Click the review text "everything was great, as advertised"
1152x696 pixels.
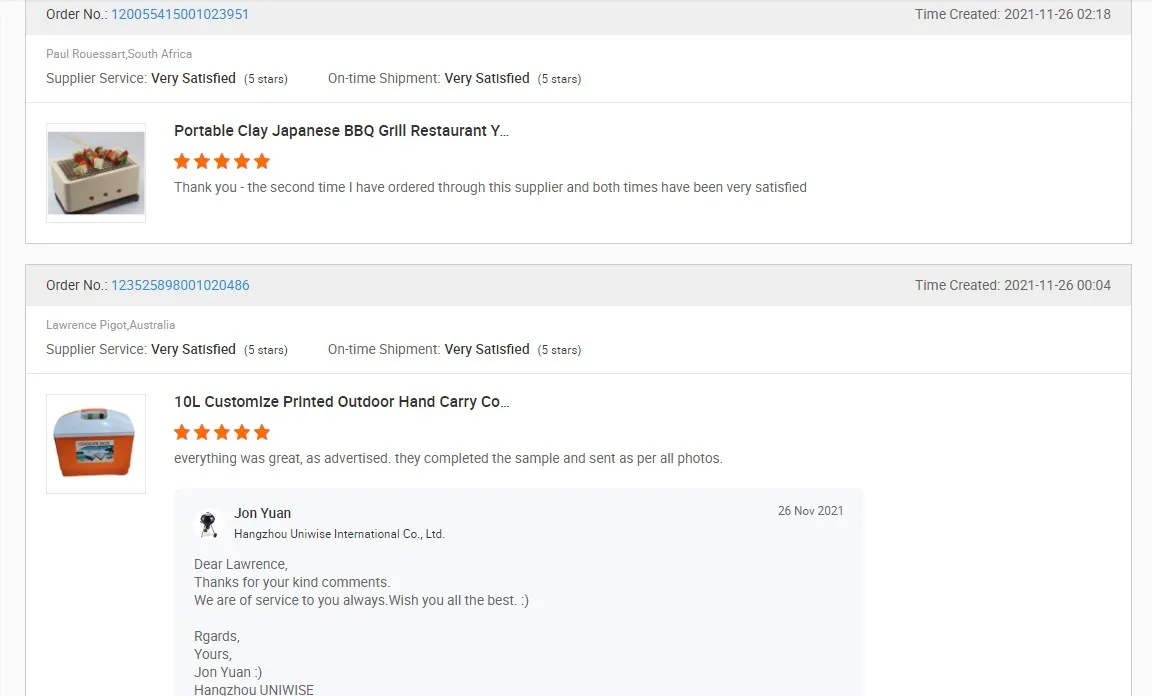pos(448,458)
